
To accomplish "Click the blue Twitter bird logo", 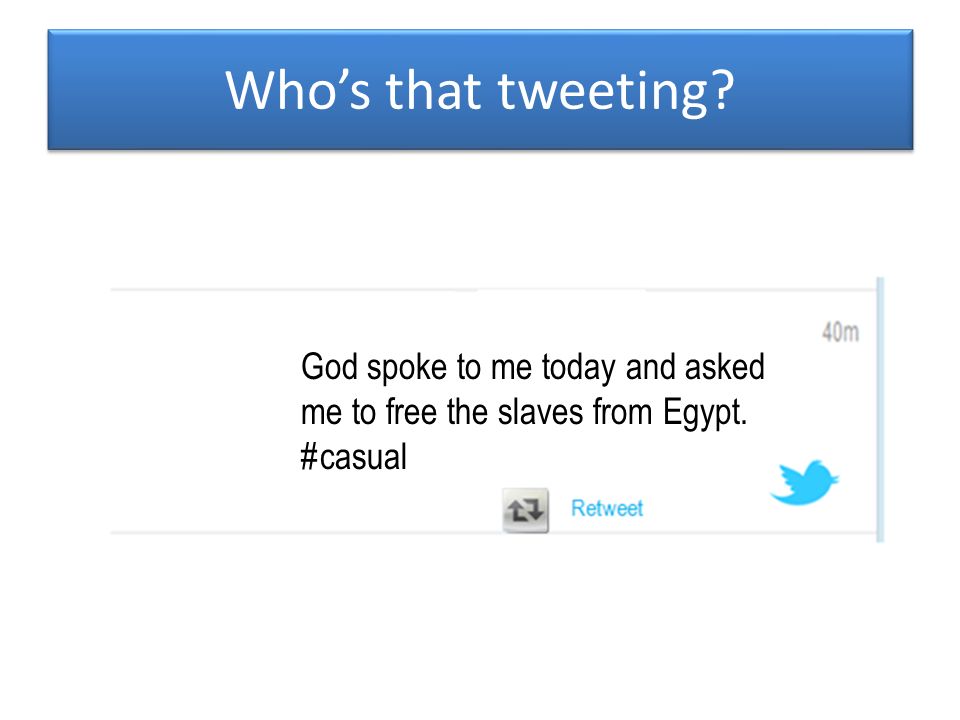I will coord(804,482).
